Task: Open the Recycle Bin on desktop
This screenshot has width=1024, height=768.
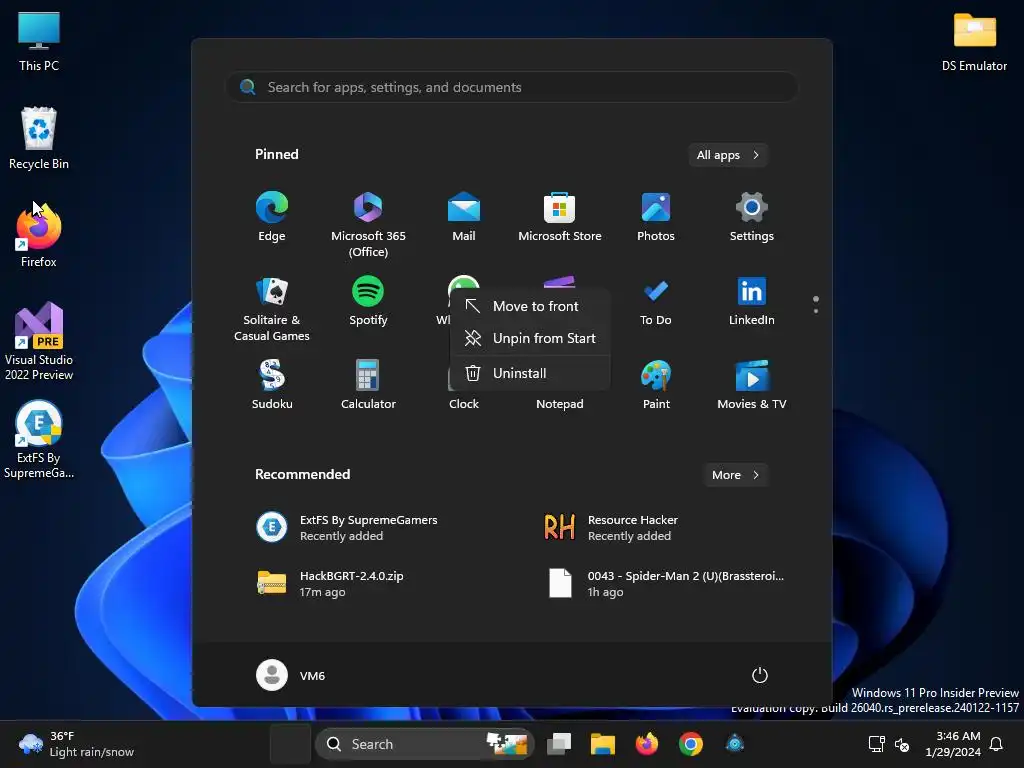Action: pyautogui.click(x=39, y=138)
